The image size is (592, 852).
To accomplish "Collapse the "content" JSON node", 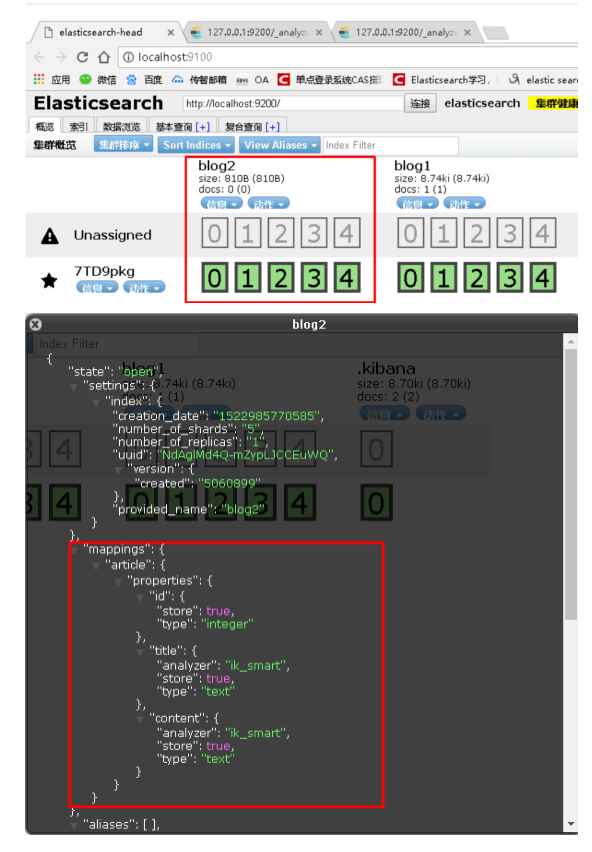I will pos(140,719).
